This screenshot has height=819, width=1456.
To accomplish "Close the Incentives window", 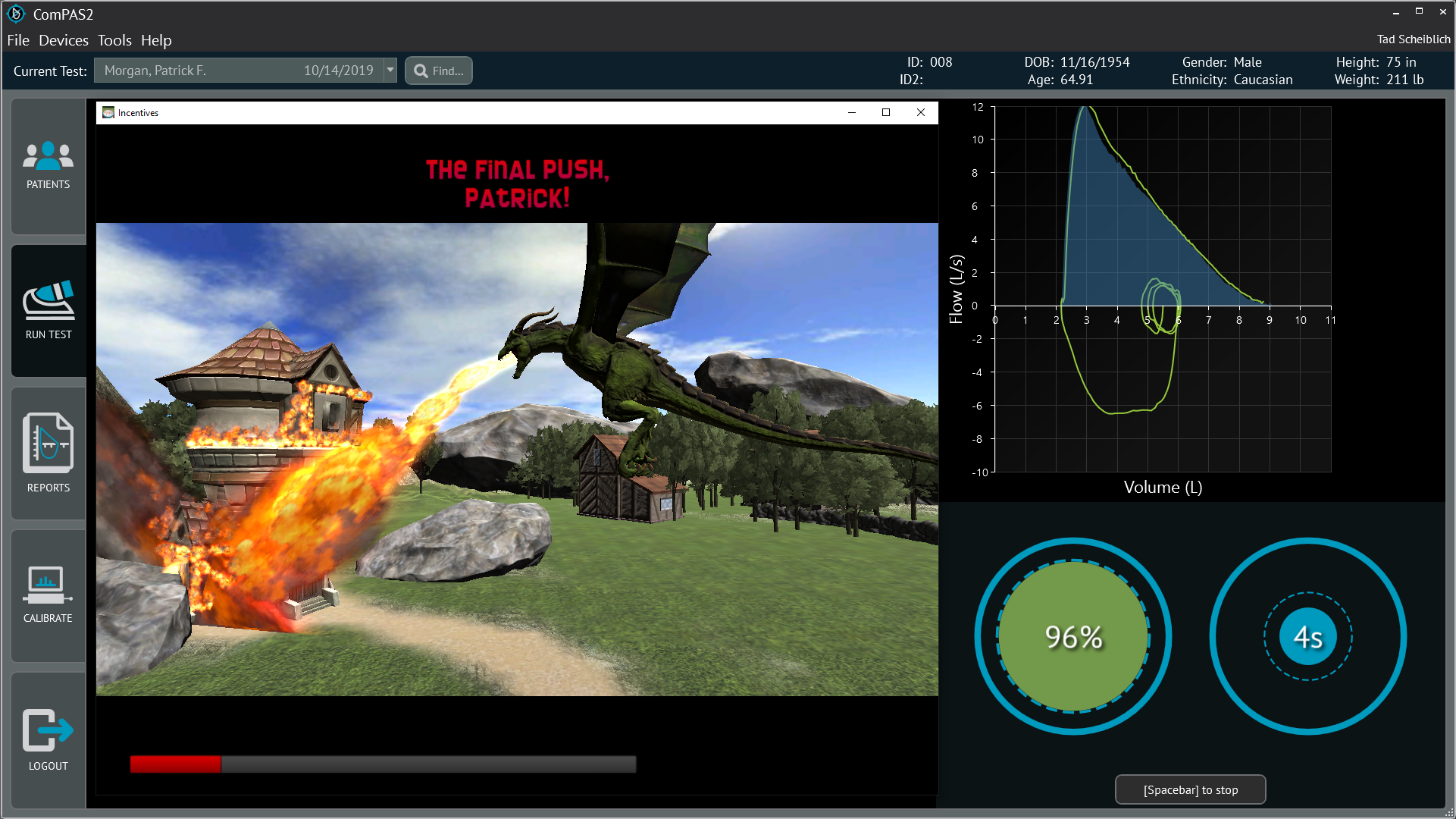I will click(x=921, y=112).
